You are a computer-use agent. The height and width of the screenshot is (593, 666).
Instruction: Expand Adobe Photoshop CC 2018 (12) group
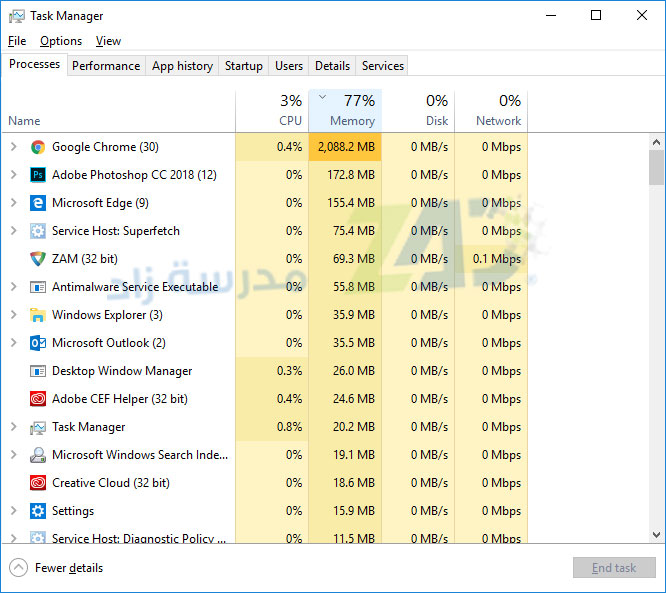coord(14,175)
